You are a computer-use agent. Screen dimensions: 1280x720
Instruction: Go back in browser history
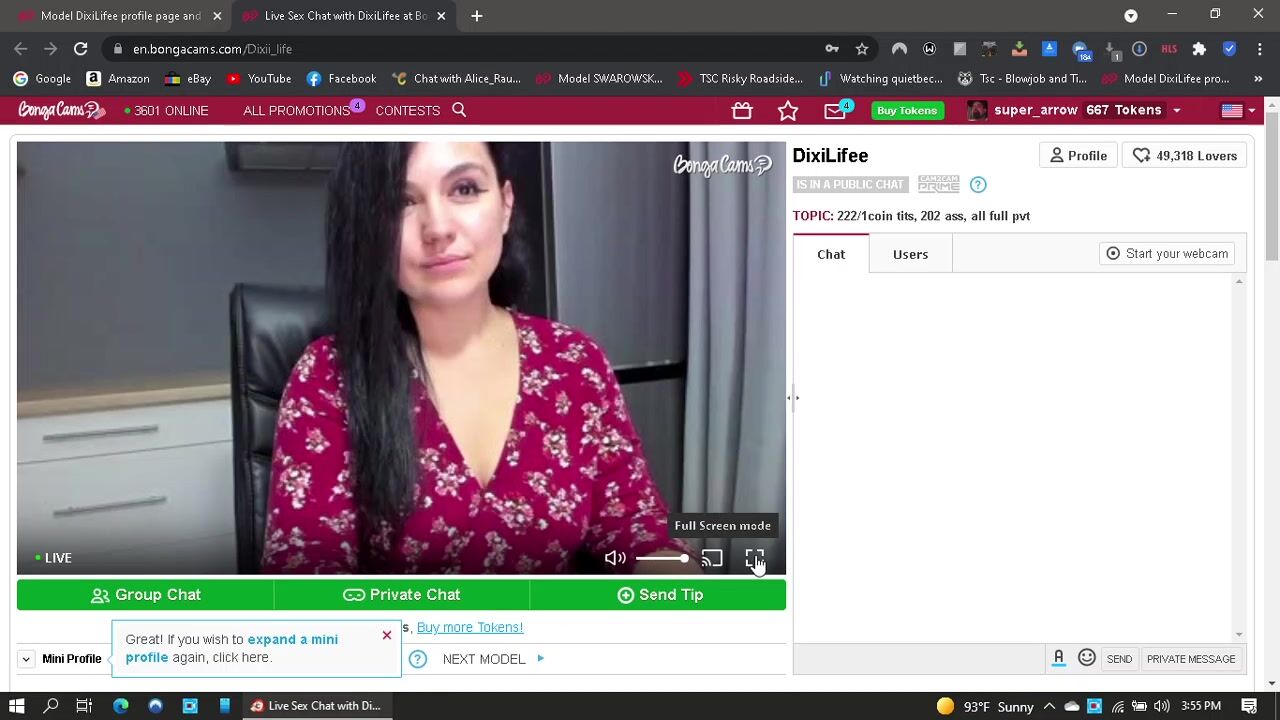click(21, 48)
